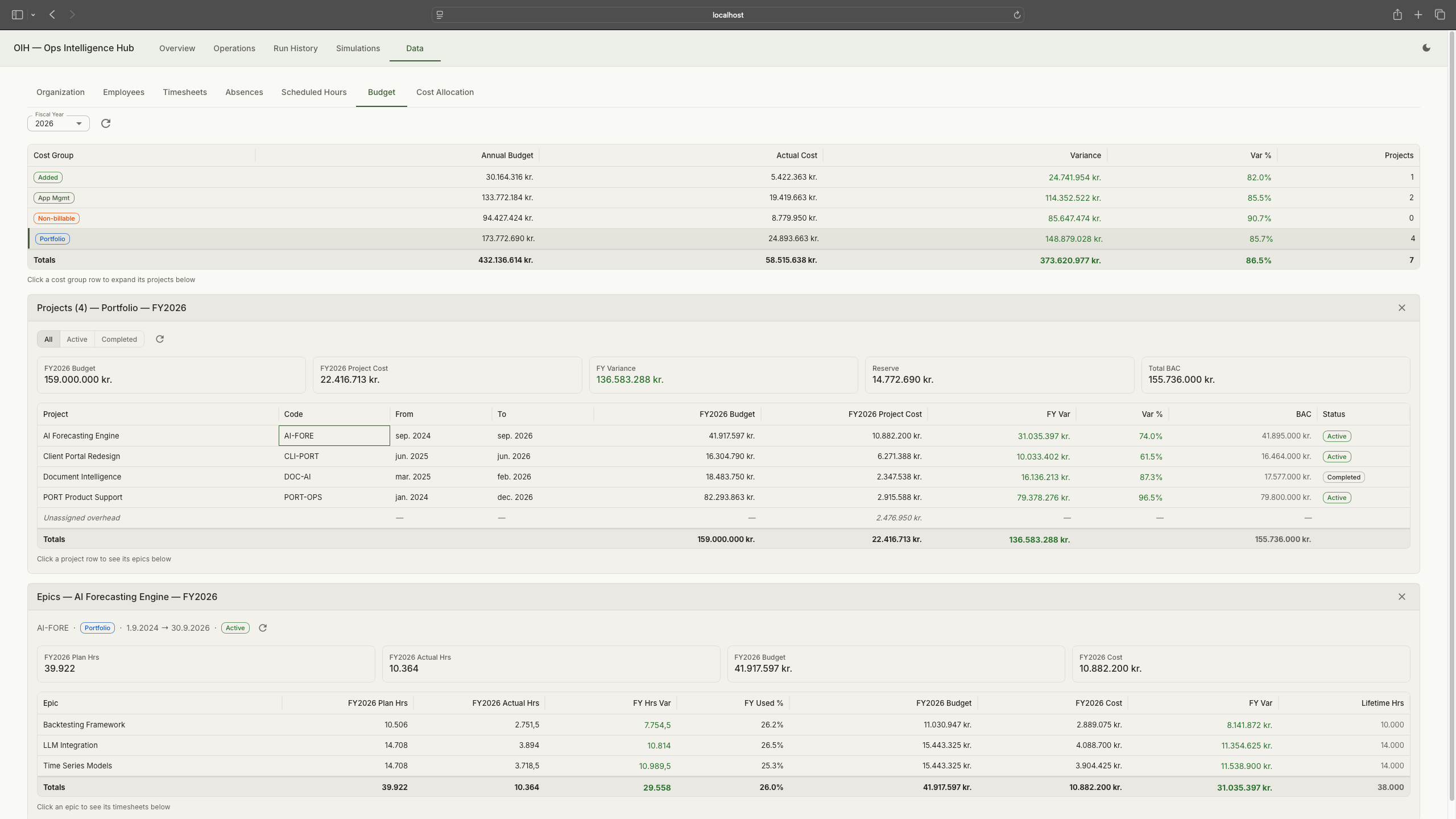Show only Completed projects
Image resolution: width=1456 pixels, height=819 pixels.
119,339
